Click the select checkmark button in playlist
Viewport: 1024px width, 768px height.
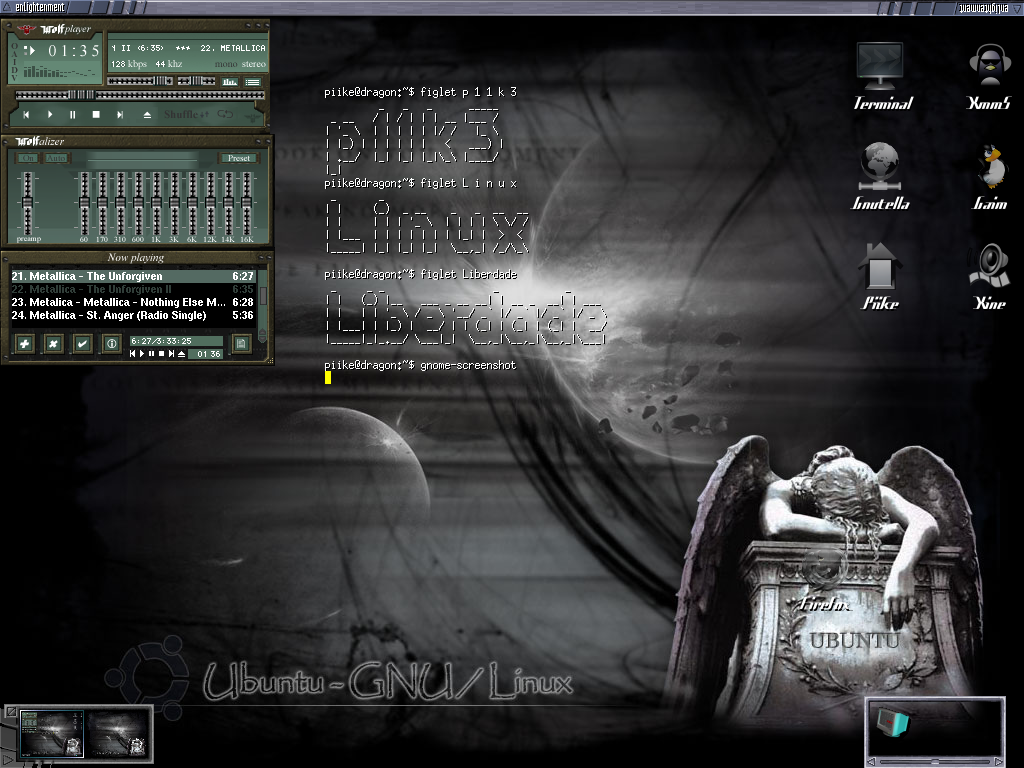pos(82,344)
